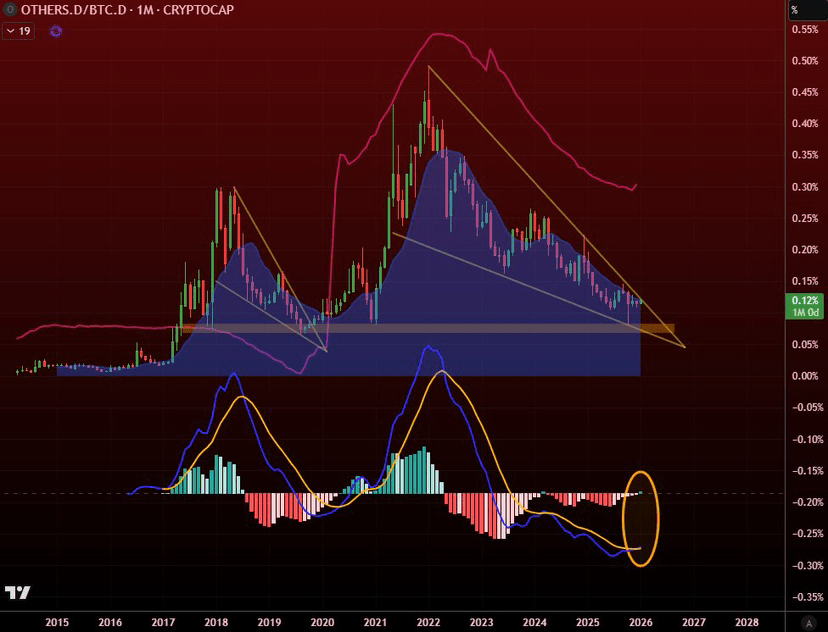Click the '1M 0d' bar countdown label
This screenshot has width=828, height=632.
click(805, 313)
